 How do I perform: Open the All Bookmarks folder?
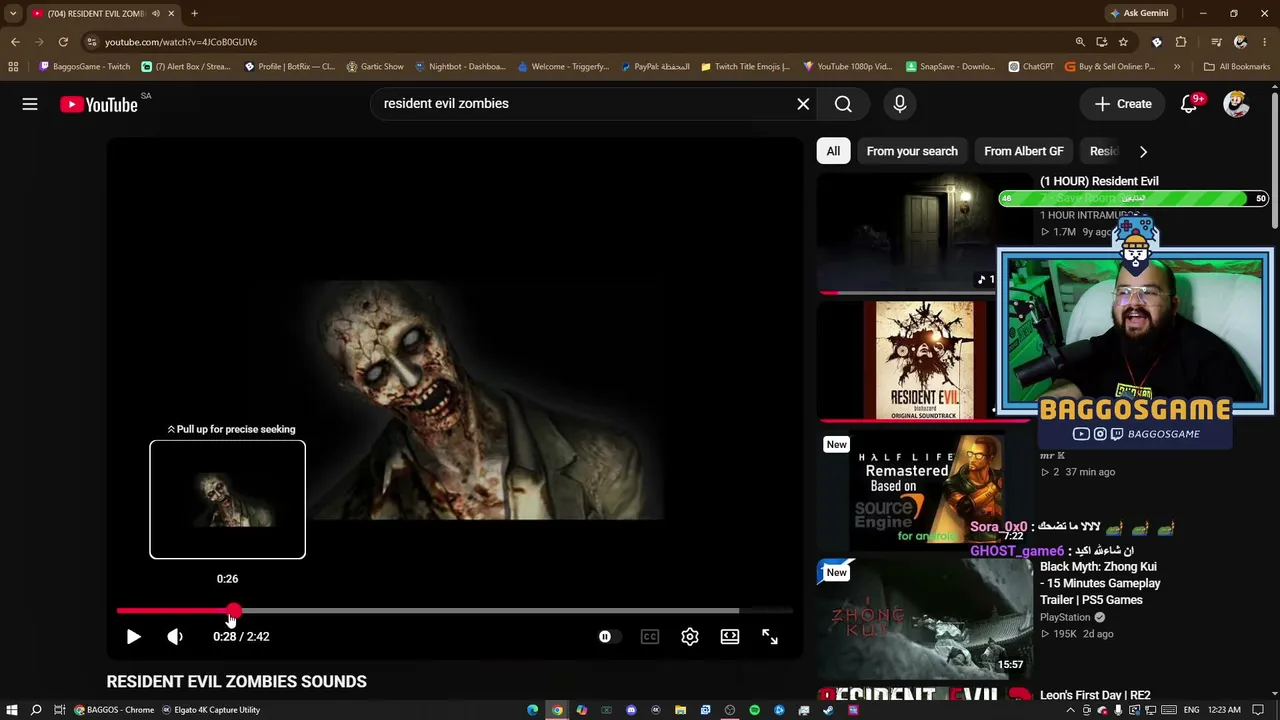[1237, 67]
